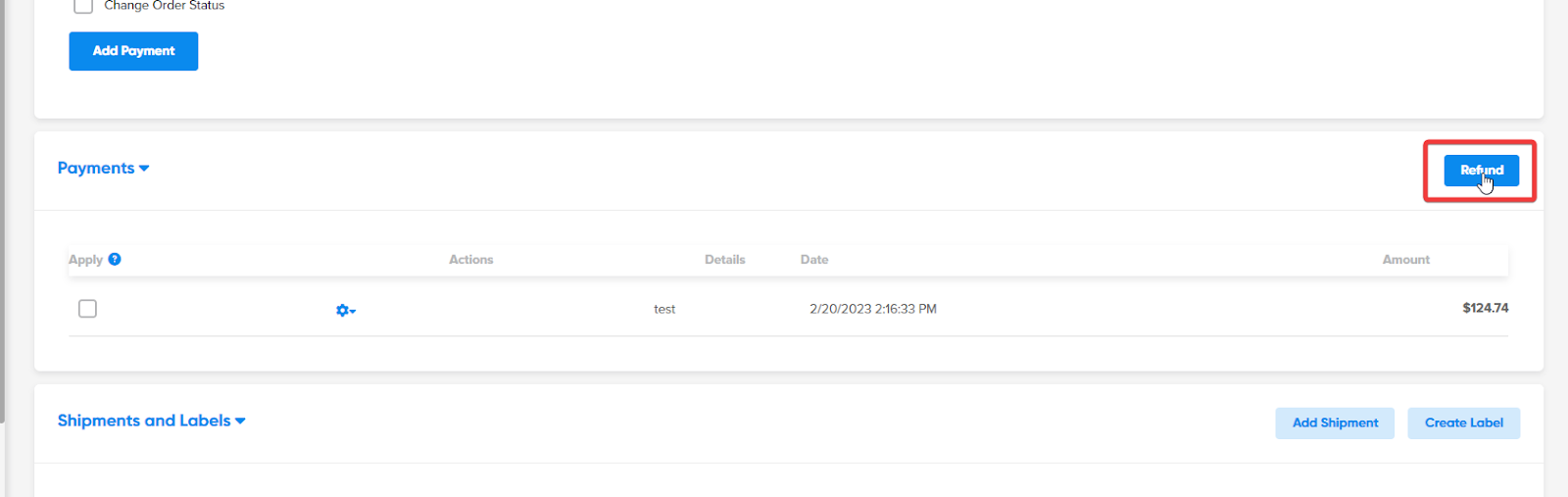Screen dimensions: 1568x497
Task: Click the Actions column header
Action: pos(470,260)
